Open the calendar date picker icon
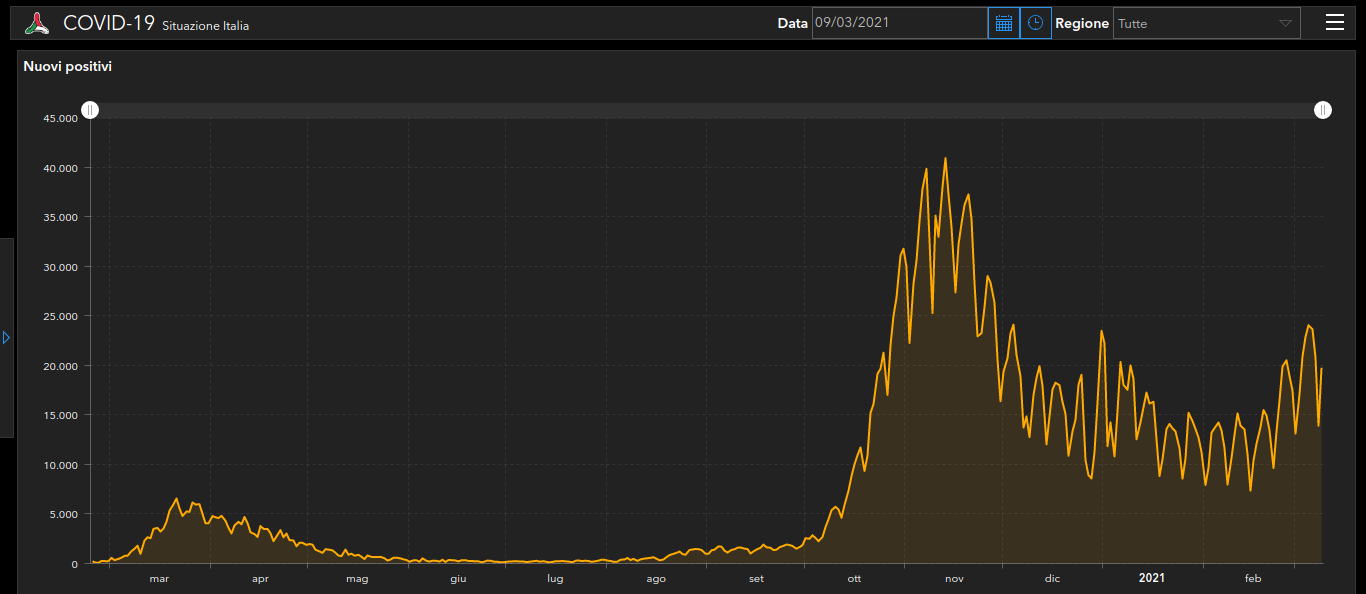The height and width of the screenshot is (594, 1366). coord(1004,23)
